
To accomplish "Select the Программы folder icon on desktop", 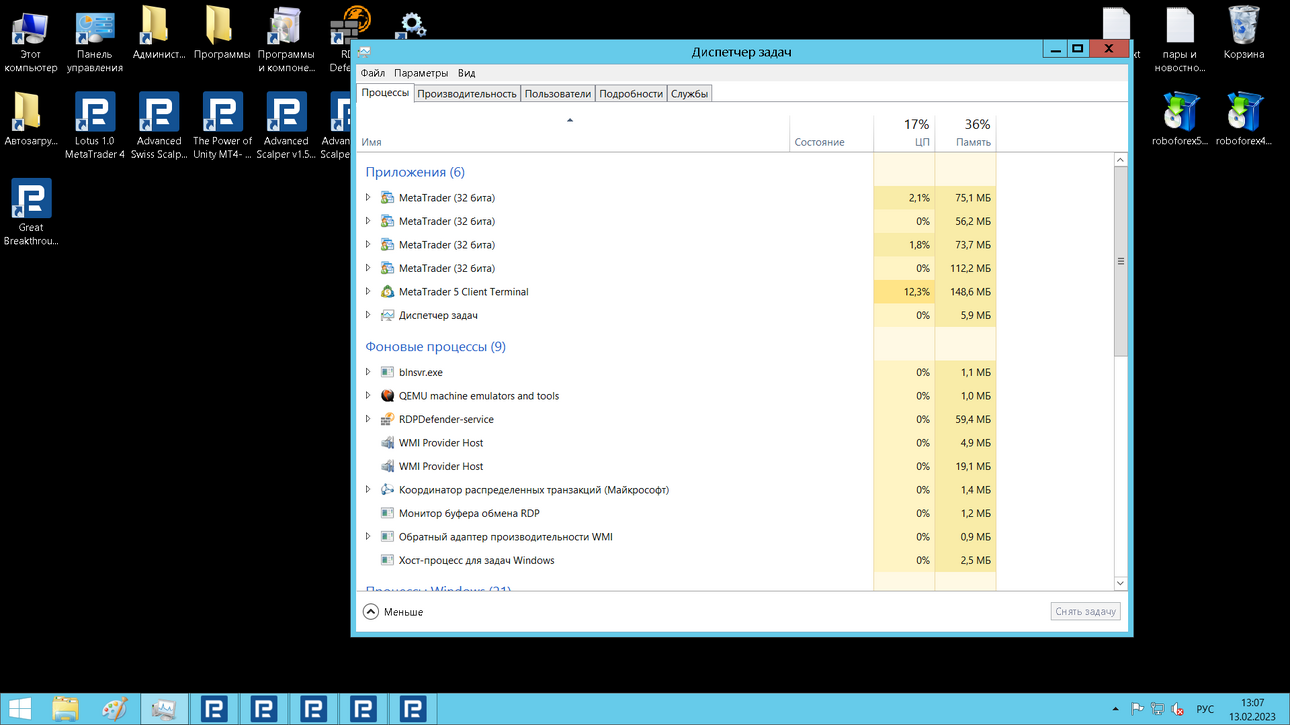I will [222, 33].
